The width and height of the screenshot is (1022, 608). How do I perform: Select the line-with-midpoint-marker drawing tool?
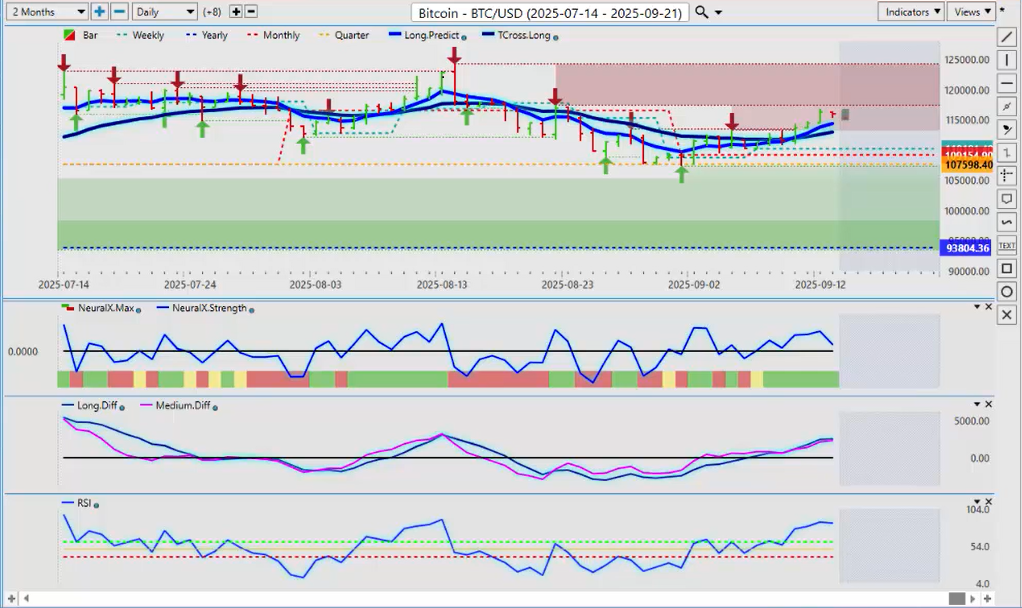coord(1007,106)
